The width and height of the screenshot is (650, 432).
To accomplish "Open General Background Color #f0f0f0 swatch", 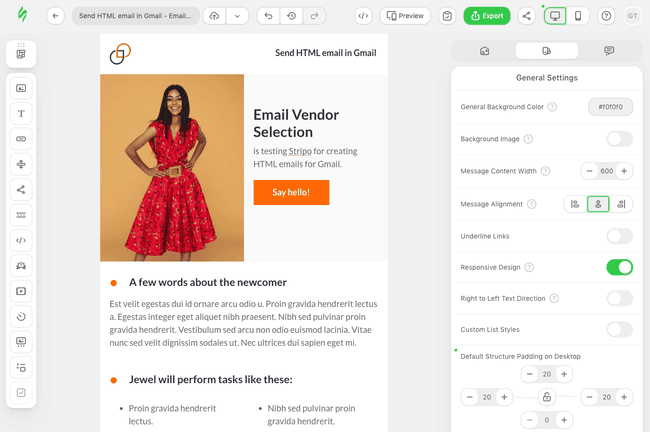I will click(610, 107).
